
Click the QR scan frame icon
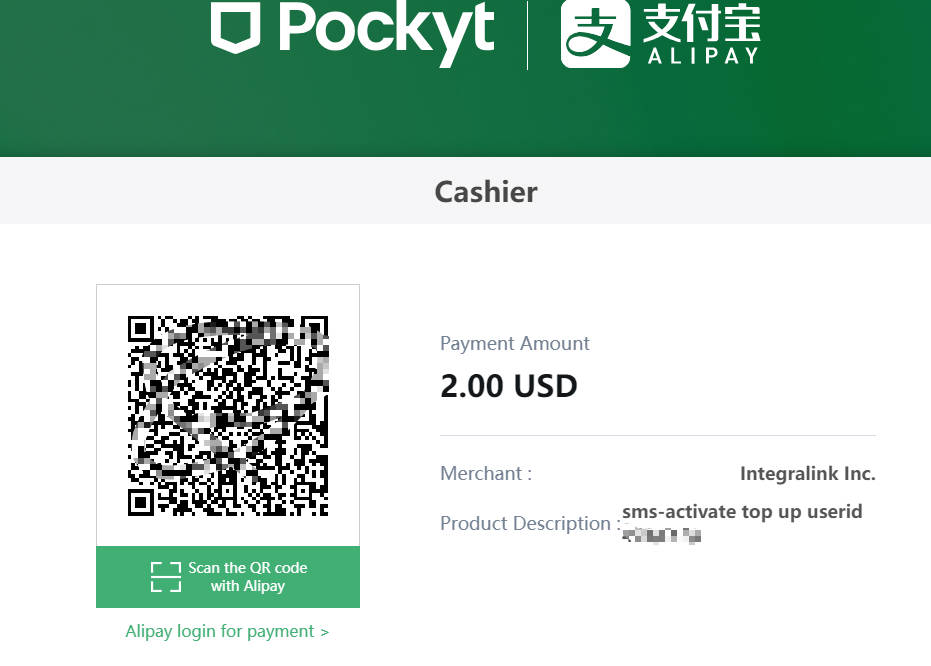[166, 577]
